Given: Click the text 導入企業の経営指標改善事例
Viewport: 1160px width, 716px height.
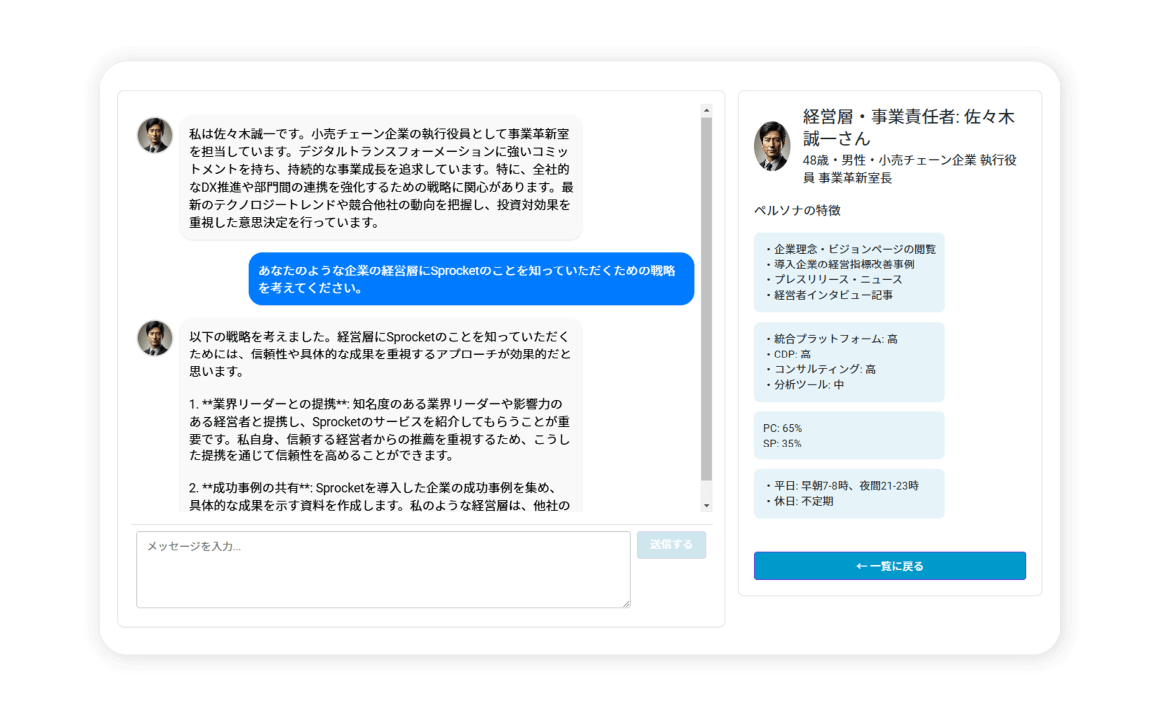Looking at the screenshot, I should 844,264.
